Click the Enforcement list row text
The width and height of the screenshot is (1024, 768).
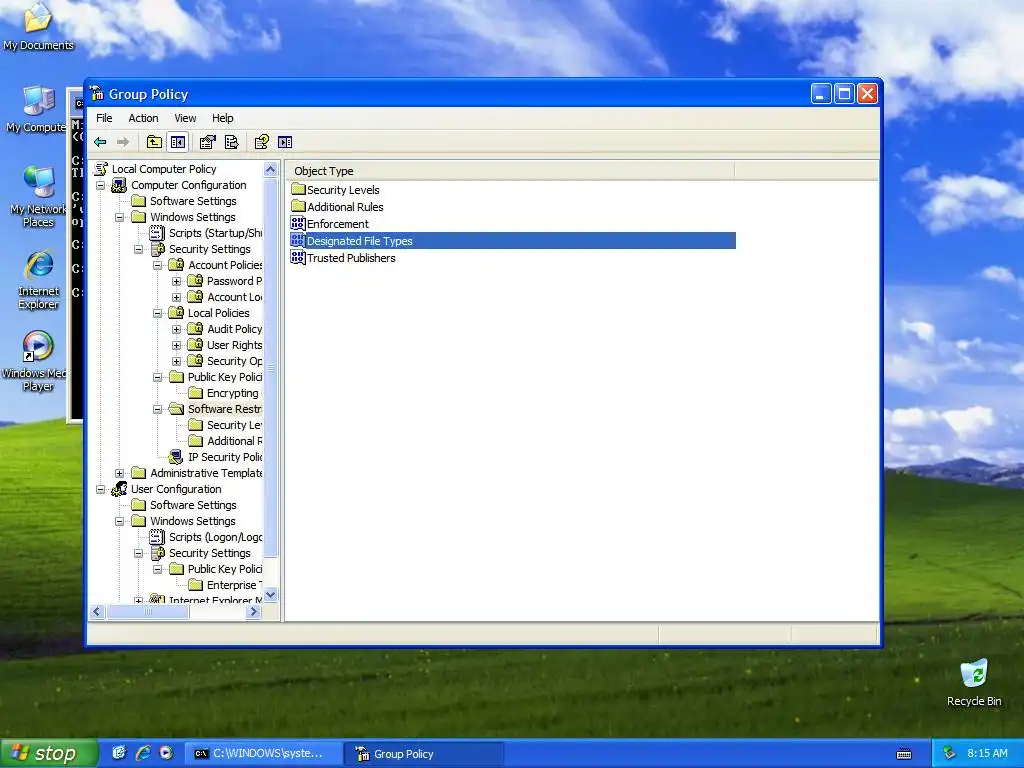coord(338,223)
